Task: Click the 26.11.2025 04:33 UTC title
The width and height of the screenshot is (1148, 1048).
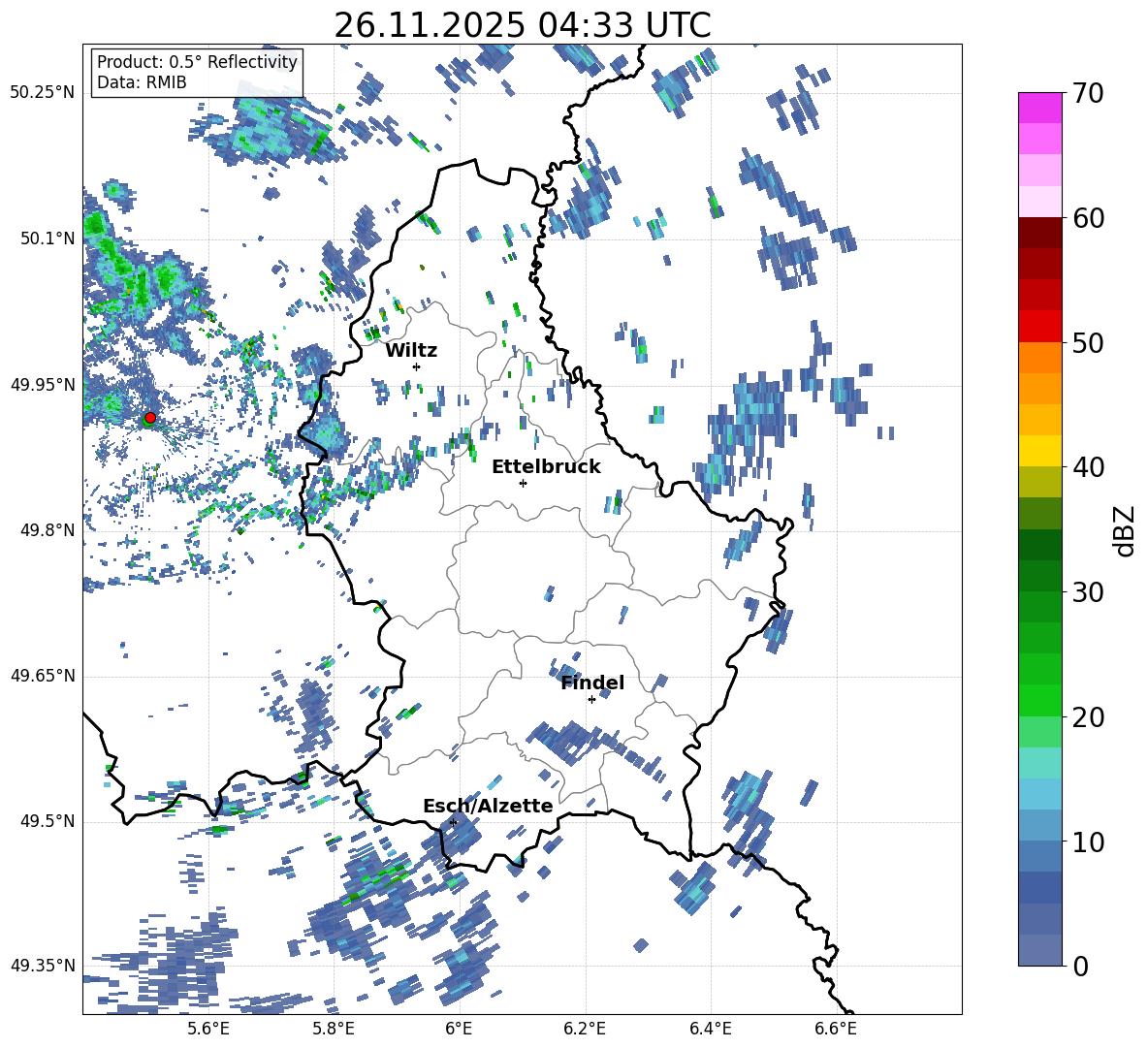Action: point(523,25)
